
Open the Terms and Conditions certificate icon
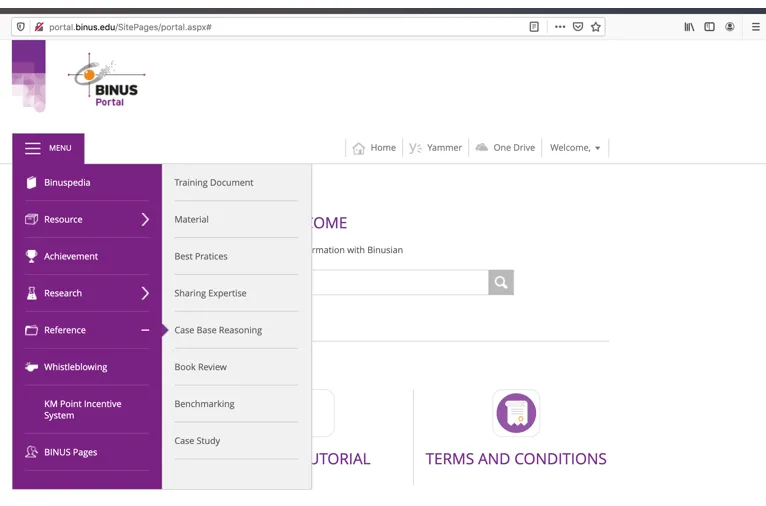point(516,413)
